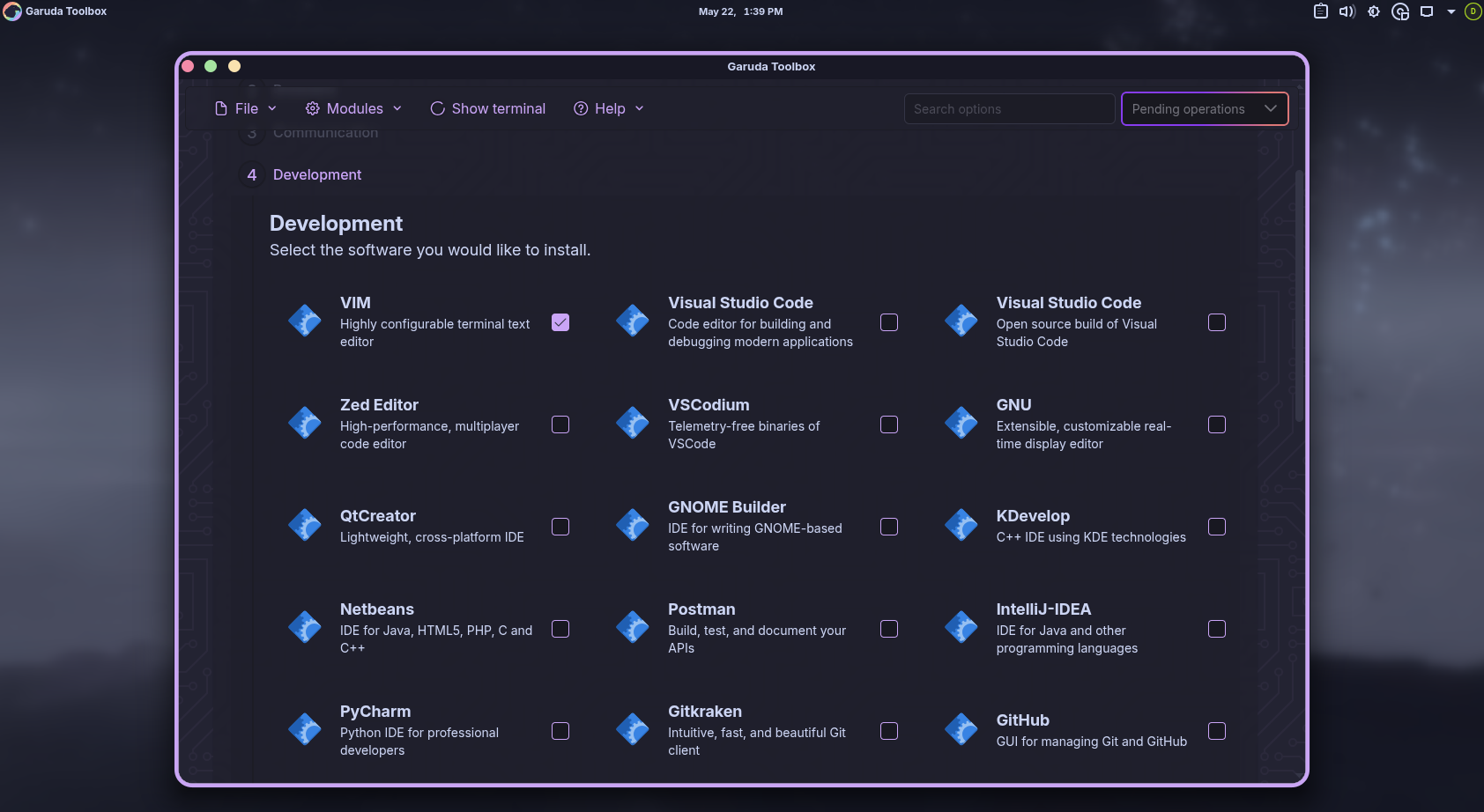Click the Show terminal button
Screen dimensions: 1484x812
coord(488,108)
